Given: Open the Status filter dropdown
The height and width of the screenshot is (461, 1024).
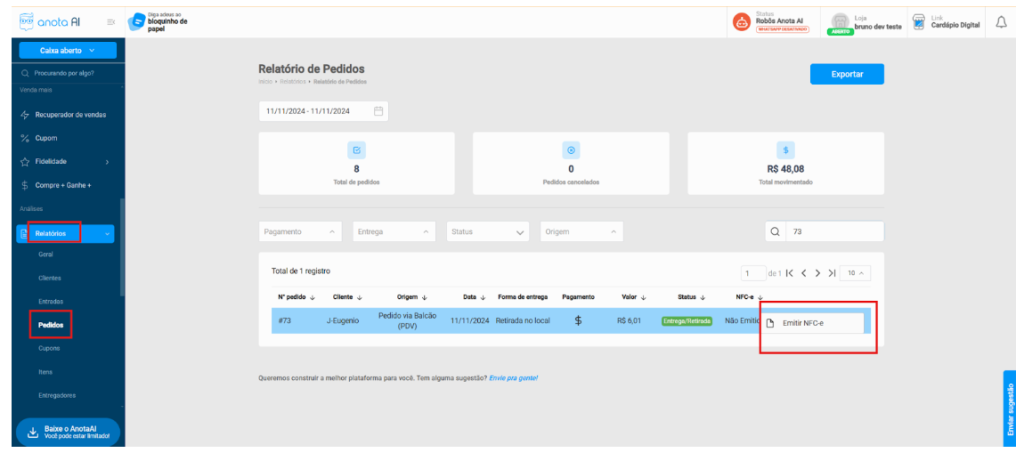Looking at the screenshot, I should tap(488, 231).
